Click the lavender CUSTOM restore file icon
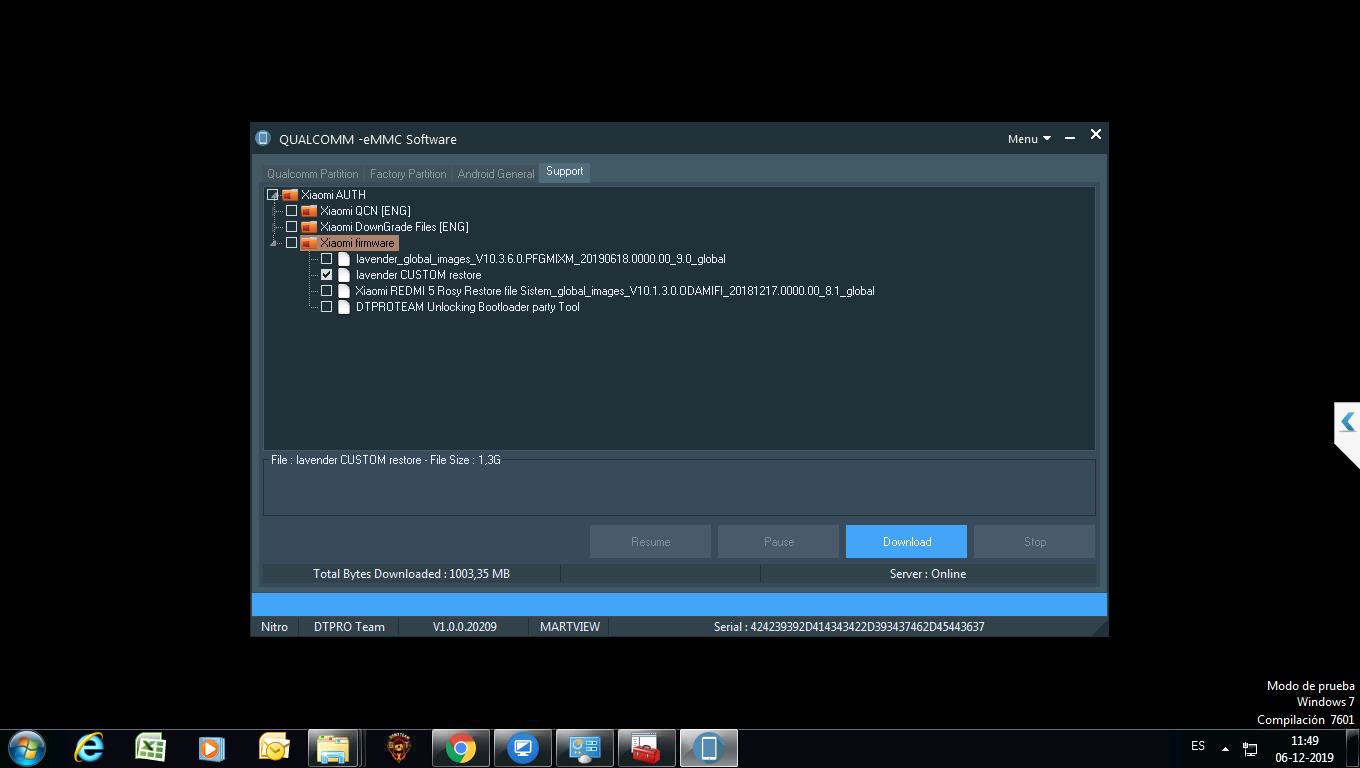Screen dimensions: 1360x768 coord(344,275)
